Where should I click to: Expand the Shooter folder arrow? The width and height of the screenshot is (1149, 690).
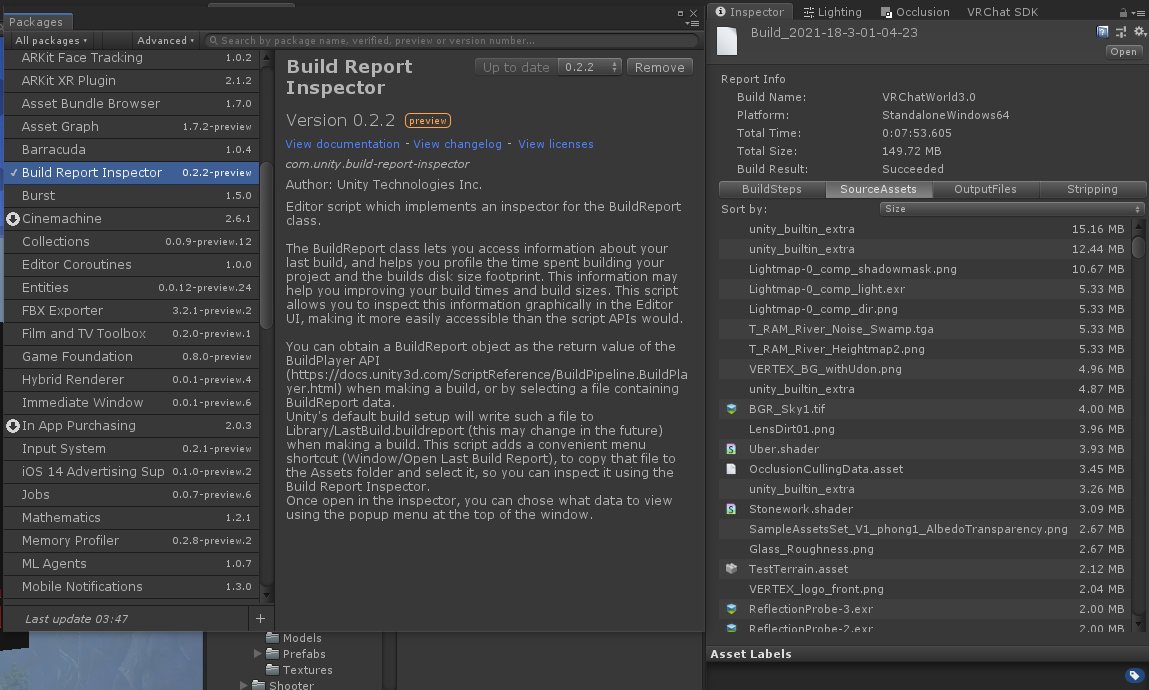pyautogui.click(x=243, y=686)
